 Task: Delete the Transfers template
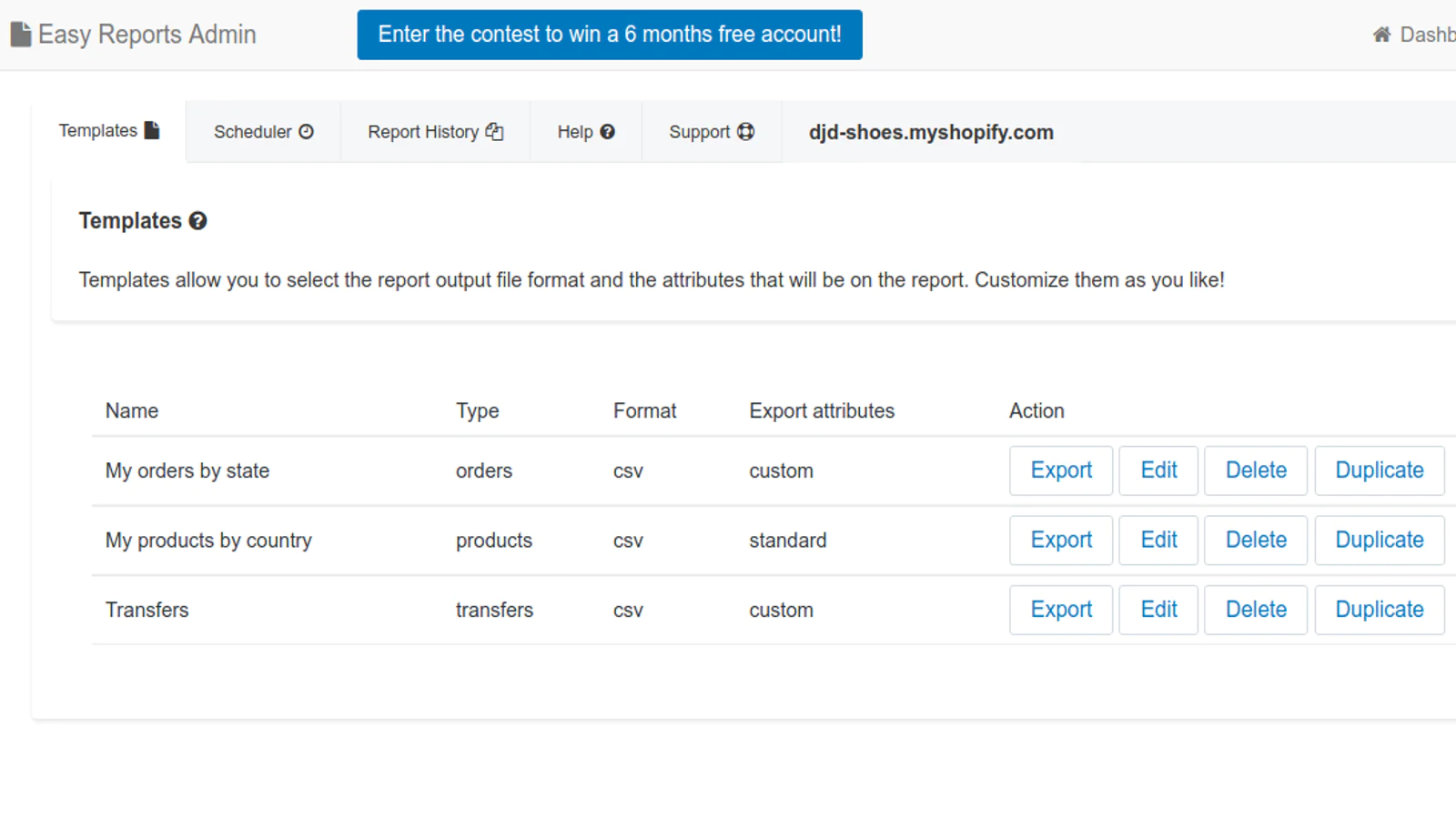click(1256, 610)
